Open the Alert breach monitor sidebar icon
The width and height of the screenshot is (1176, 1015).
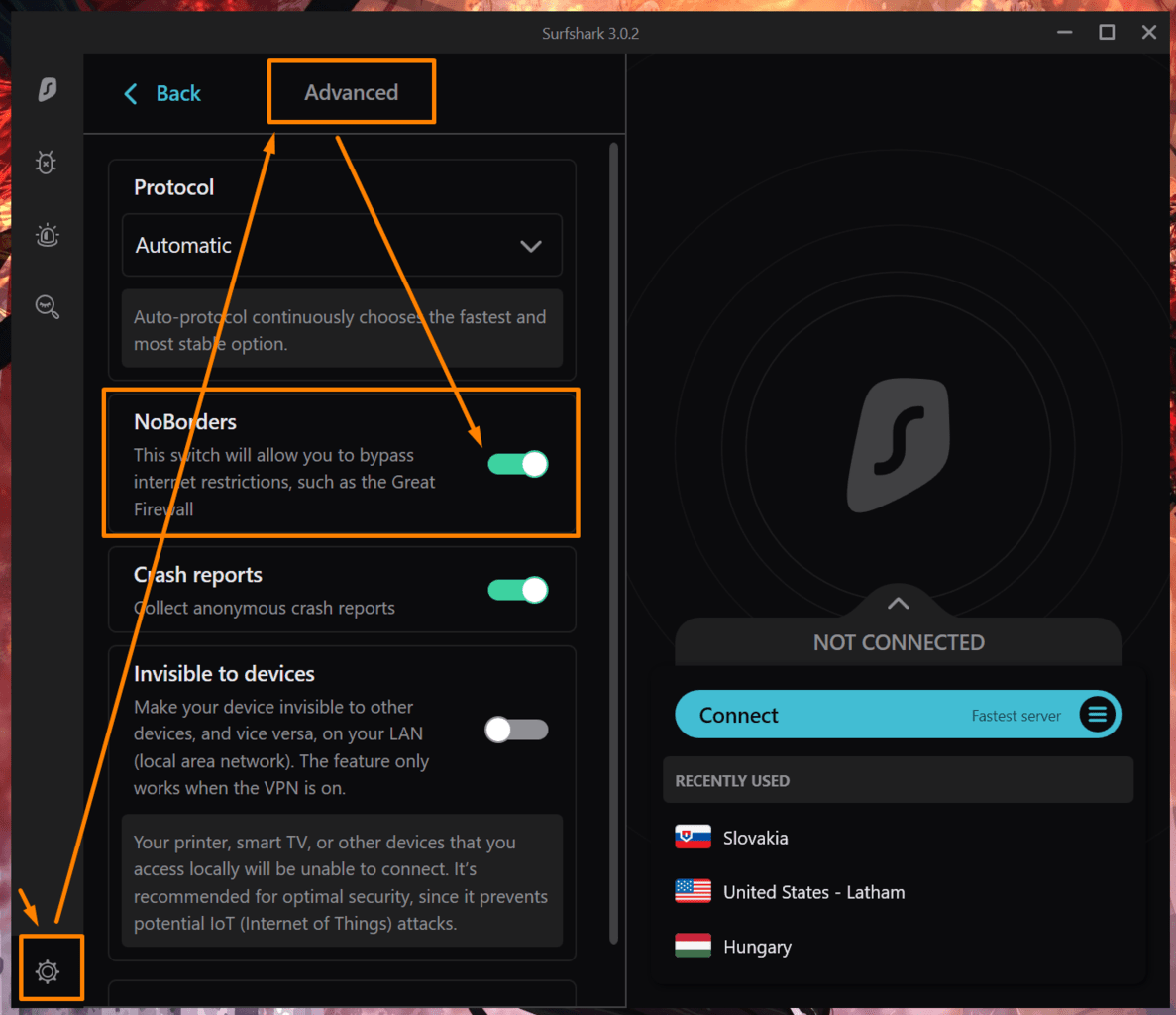point(46,235)
